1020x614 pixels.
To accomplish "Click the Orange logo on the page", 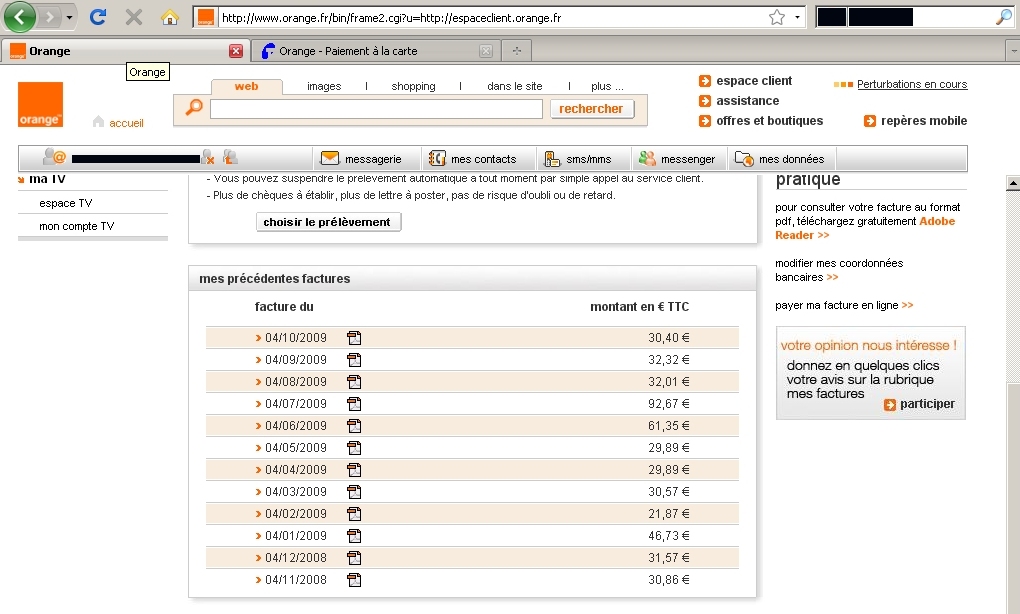I will (40, 105).
